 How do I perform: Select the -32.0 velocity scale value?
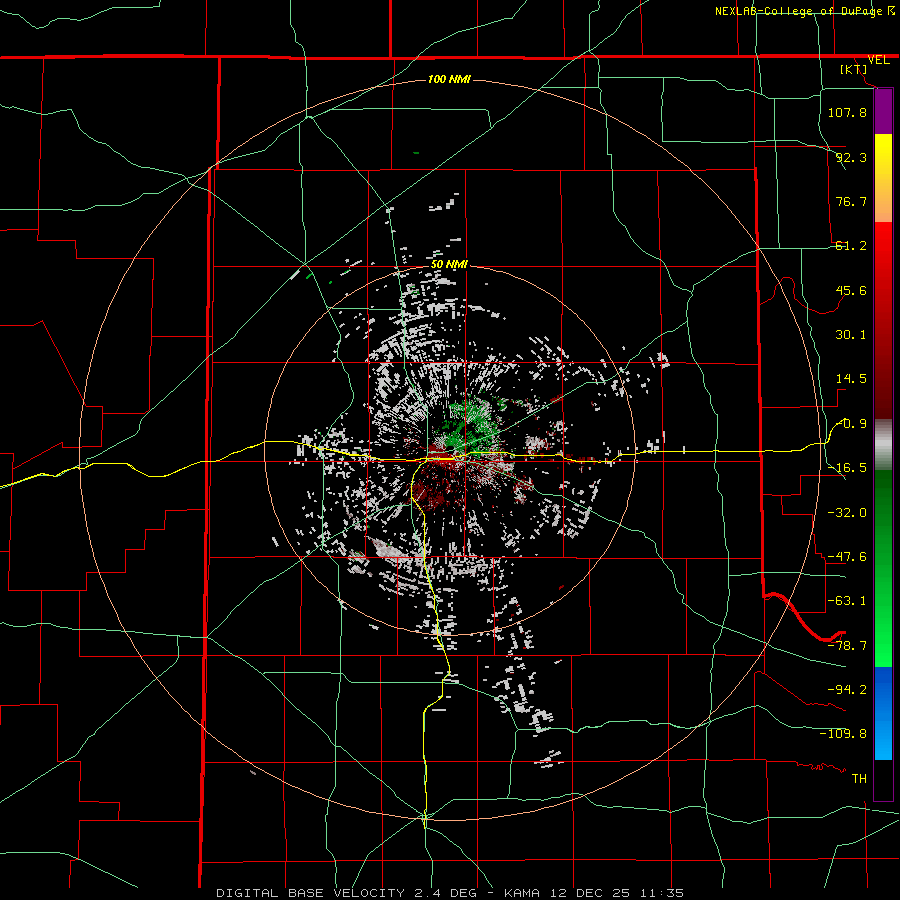tap(847, 513)
